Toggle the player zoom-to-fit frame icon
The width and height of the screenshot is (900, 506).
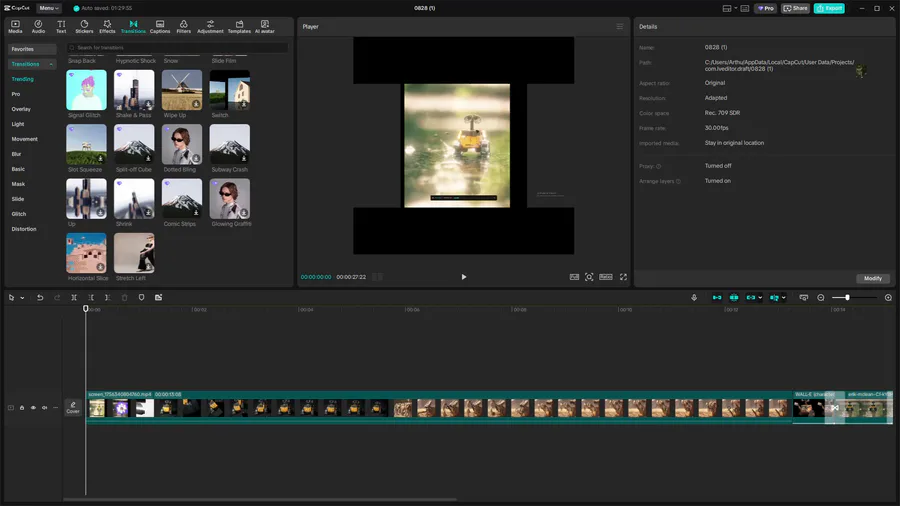pos(589,277)
